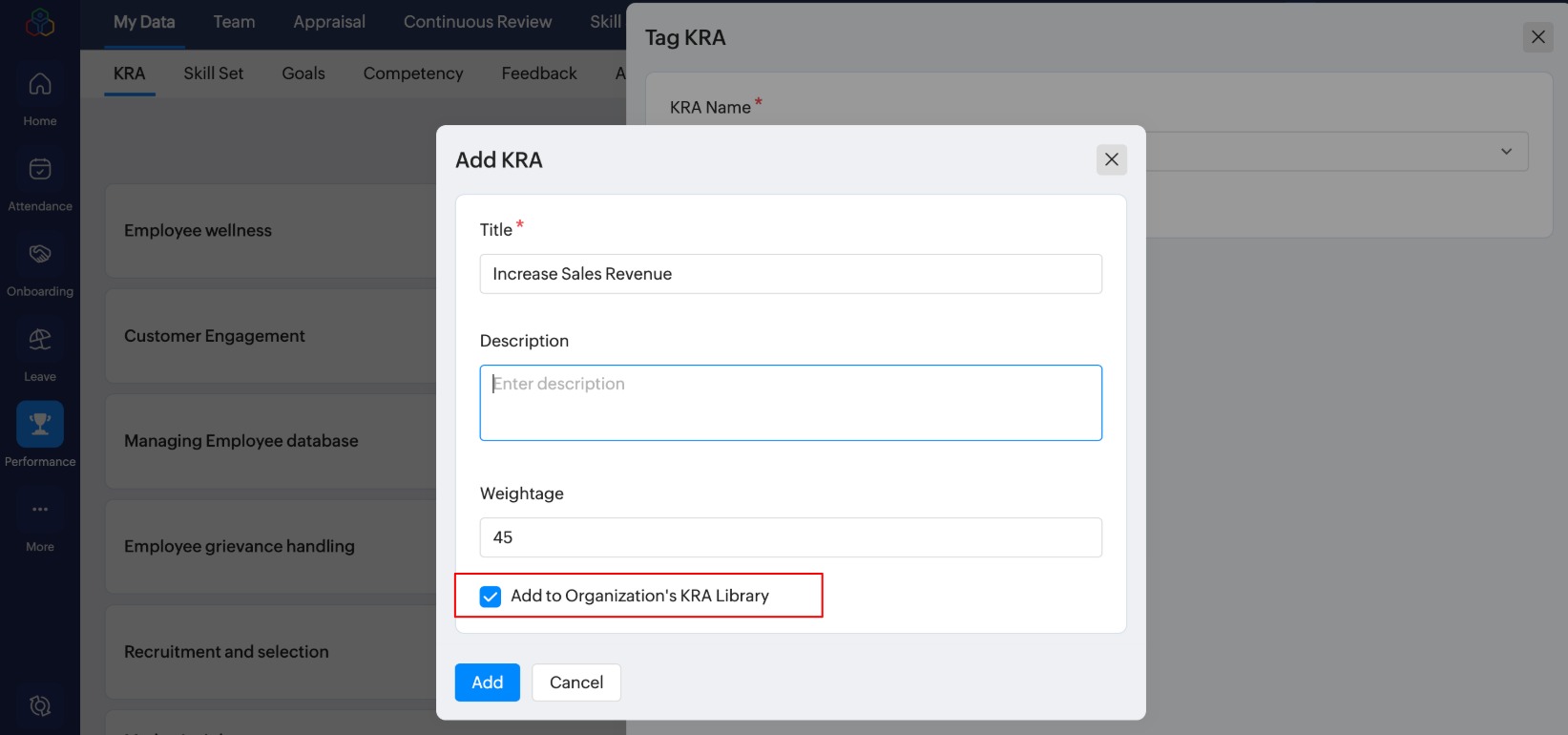Open the Appraisal menu tab
Viewport: 1568px width, 735px height.
[x=328, y=22]
